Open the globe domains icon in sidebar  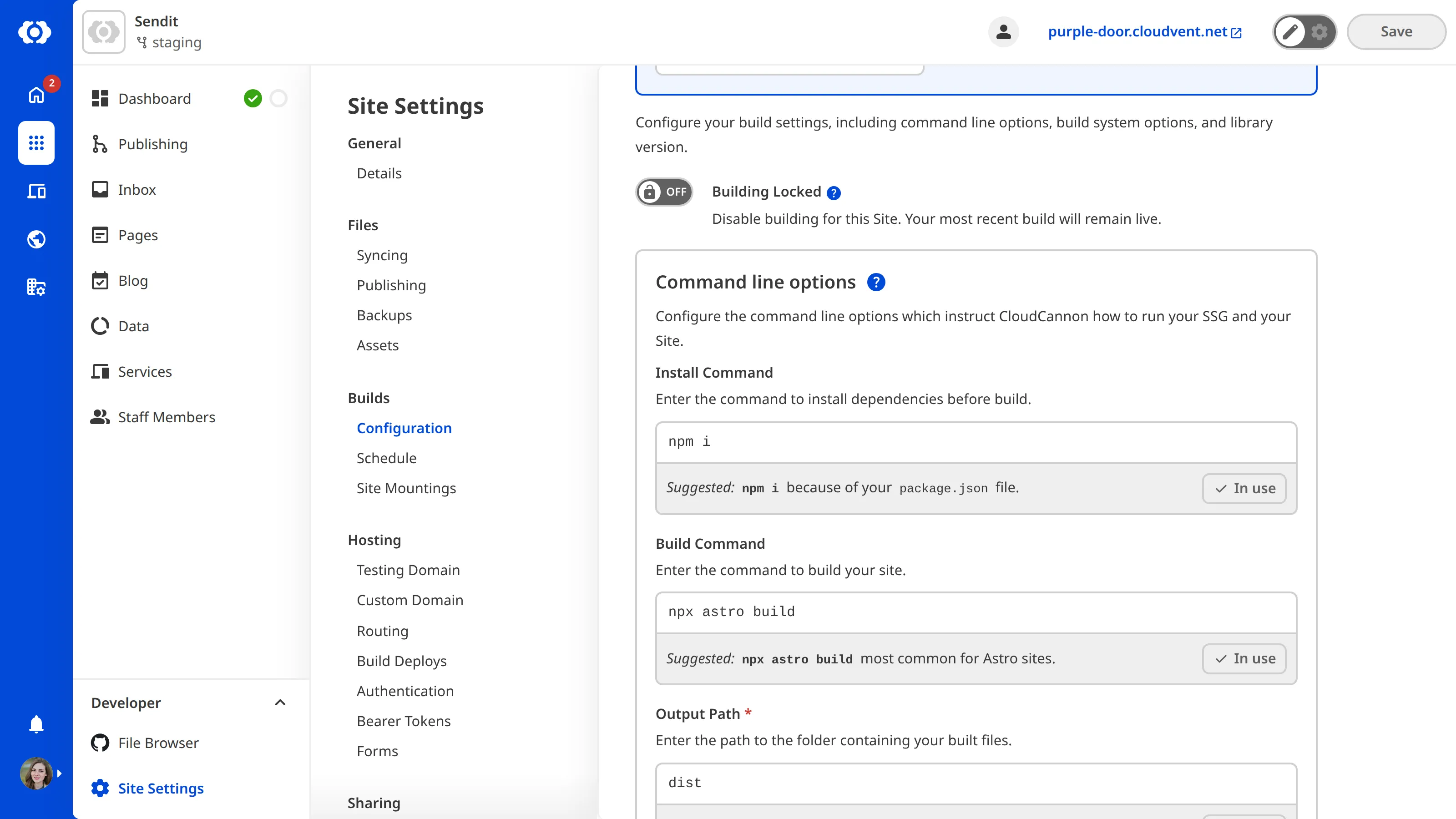pos(36,240)
